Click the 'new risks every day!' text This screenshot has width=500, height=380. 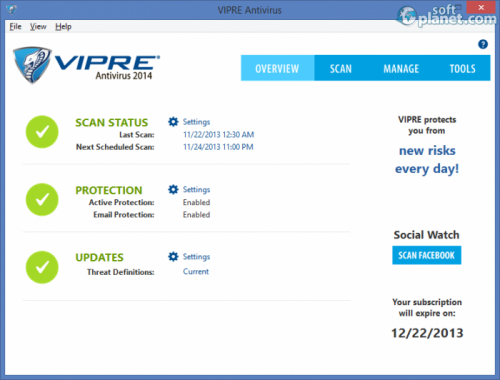(x=427, y=160)
